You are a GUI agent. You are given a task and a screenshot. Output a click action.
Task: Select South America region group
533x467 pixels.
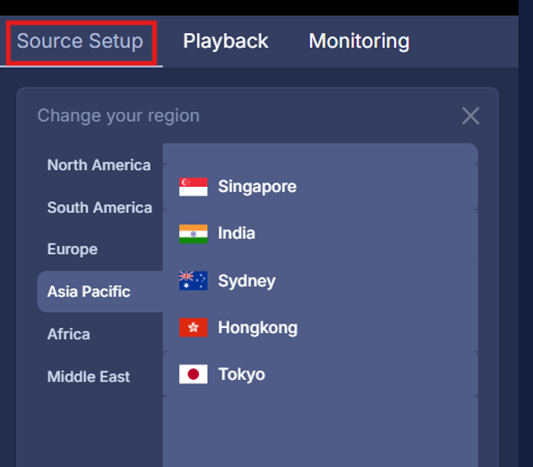100,207
